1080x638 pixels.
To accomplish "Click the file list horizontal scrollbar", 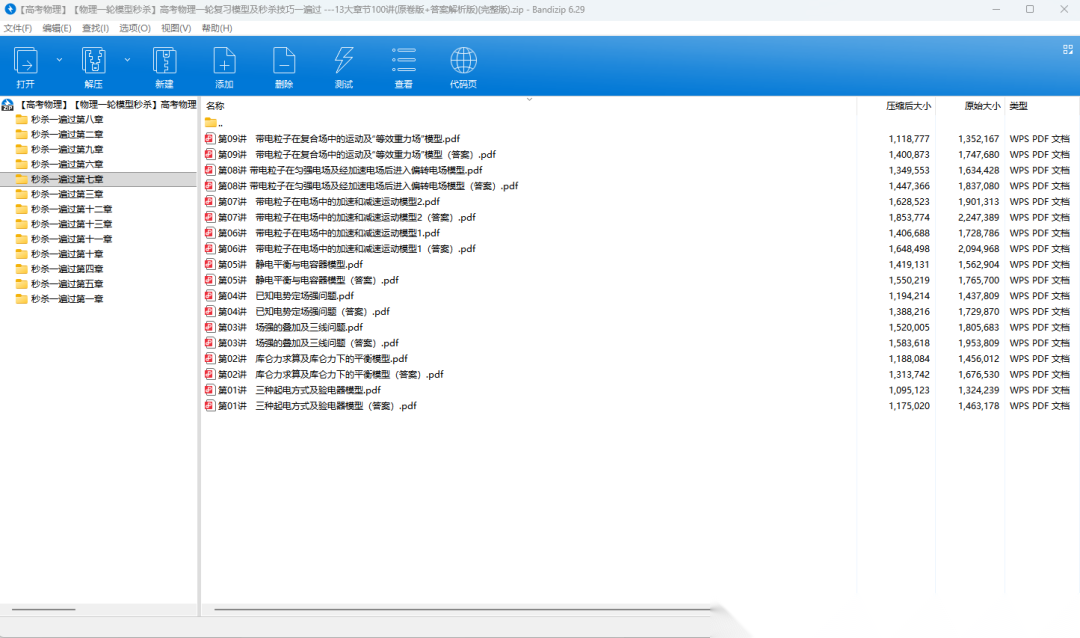I will pos(460,609).
